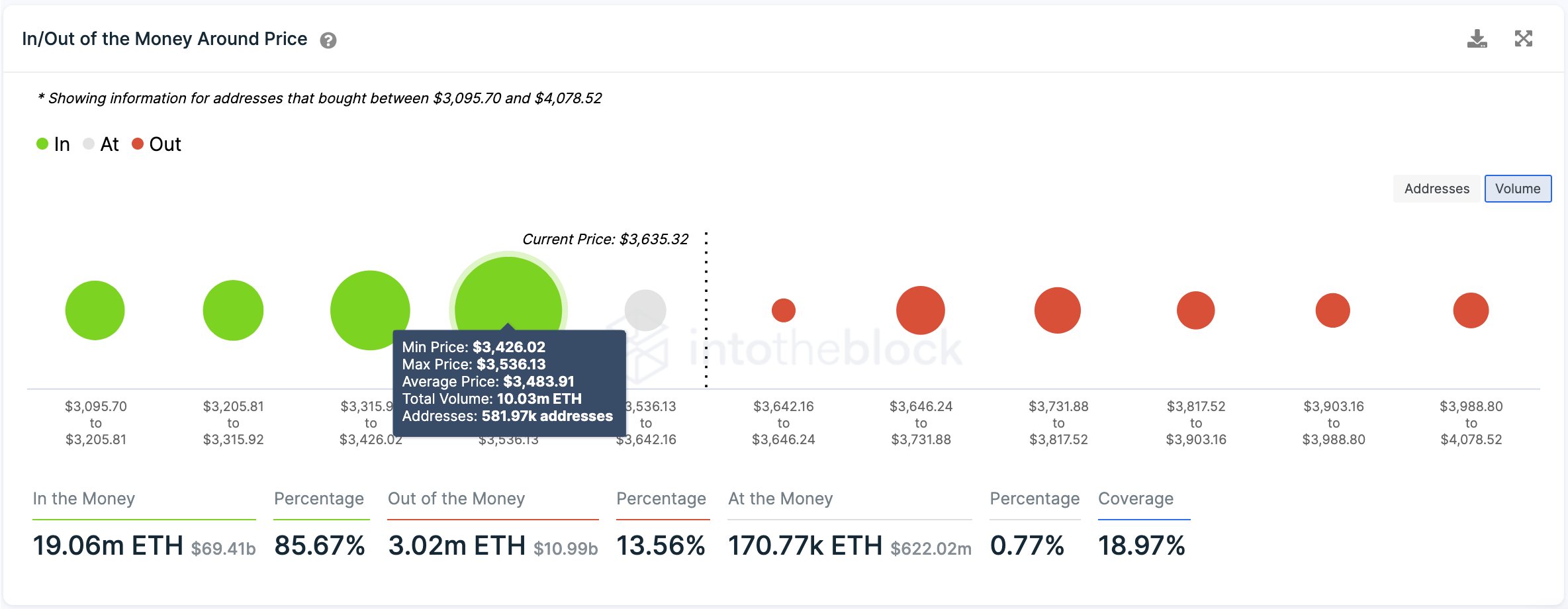The width and height of the screenshot is (1568, 609).
Task: Click the download chart icon
Action: pos(1477,39)
